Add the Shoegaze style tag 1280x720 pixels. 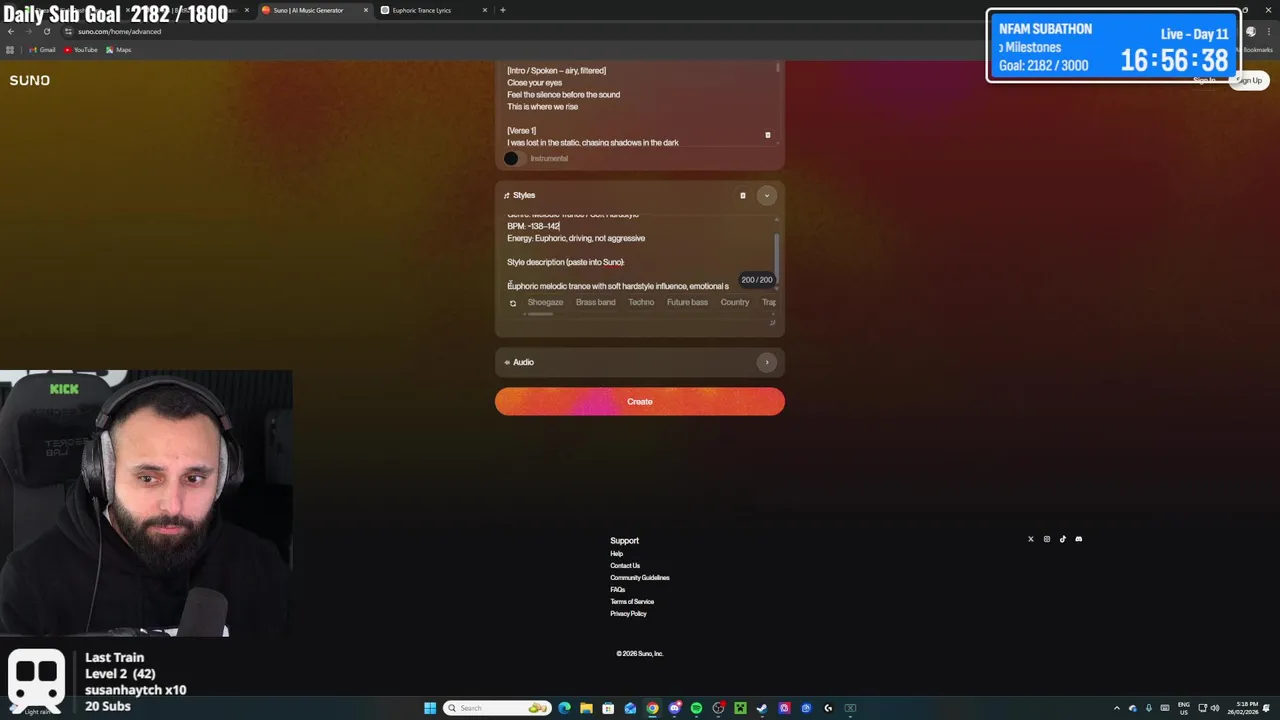(x=545, y=302)
